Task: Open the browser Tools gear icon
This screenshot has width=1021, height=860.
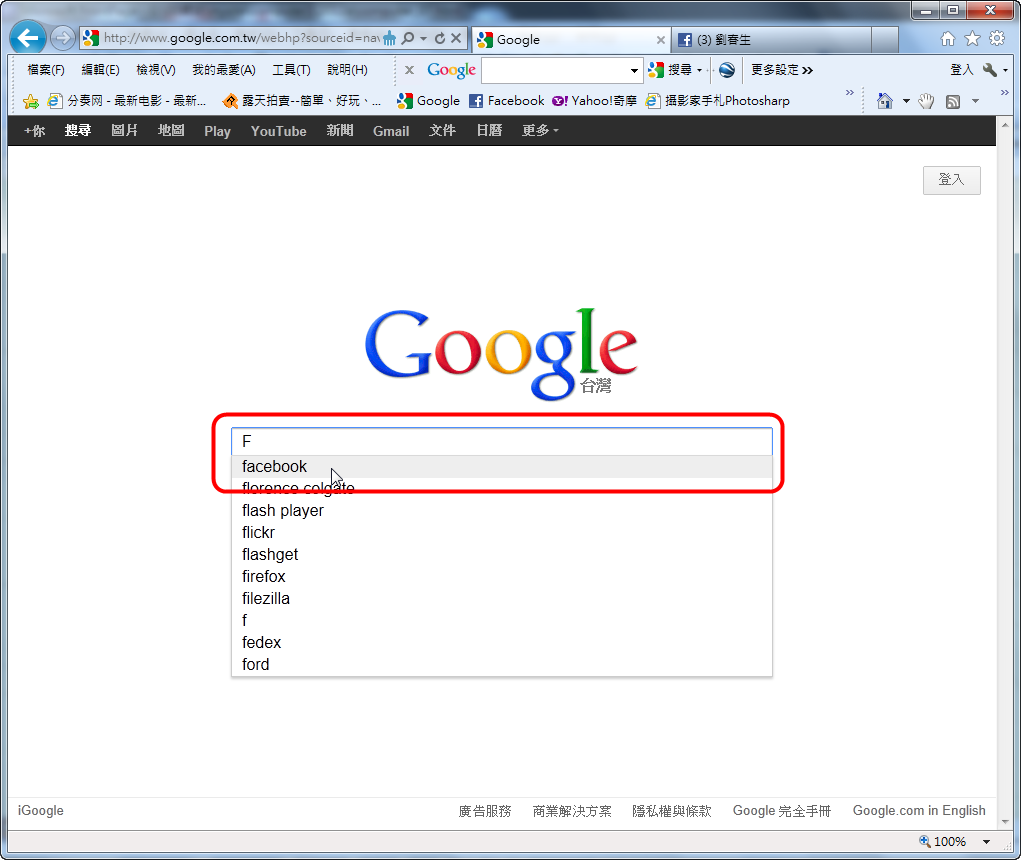Action: tap(997, 38)
